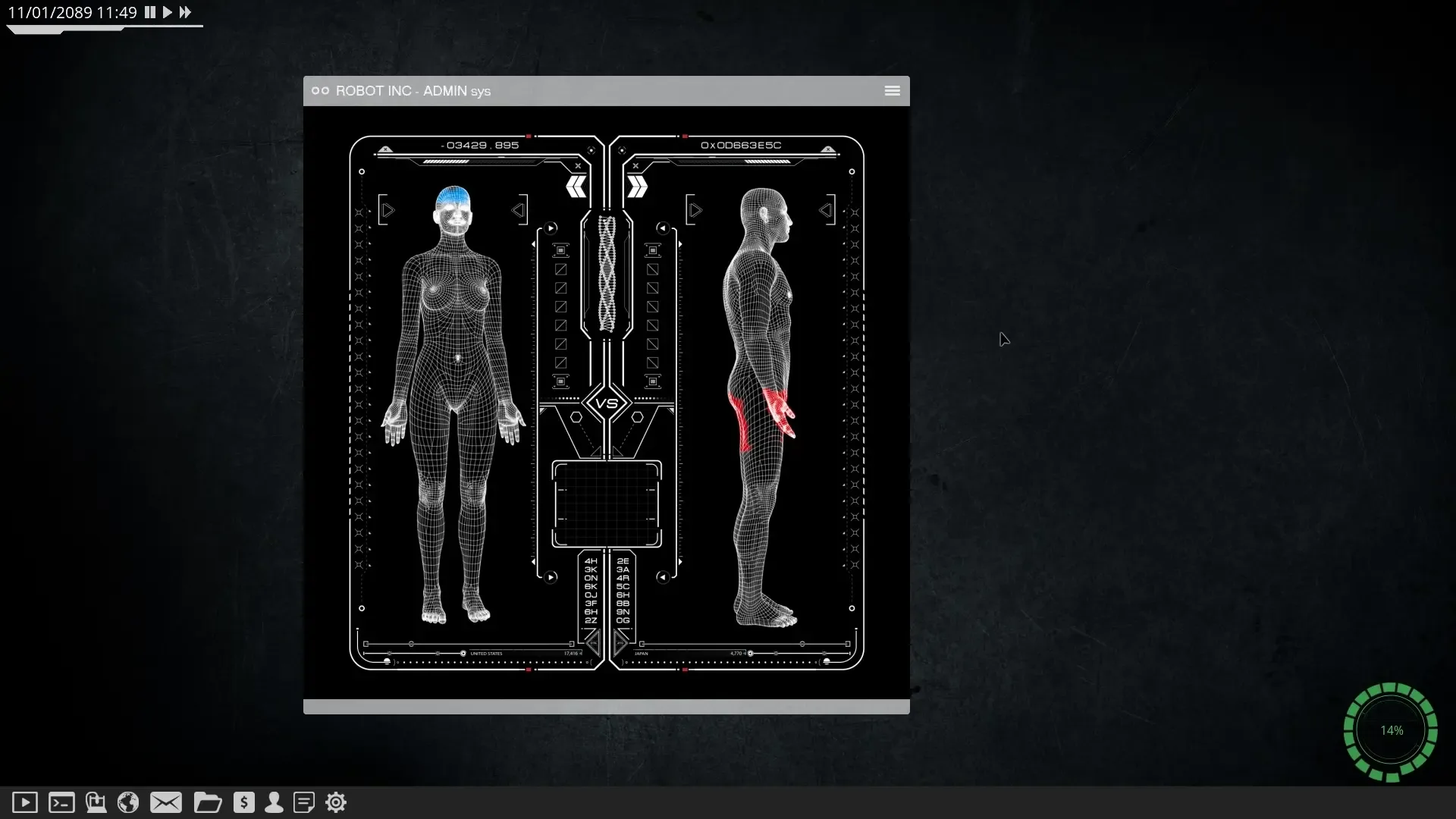Open the settings gear icon

[x=336, y=802]
